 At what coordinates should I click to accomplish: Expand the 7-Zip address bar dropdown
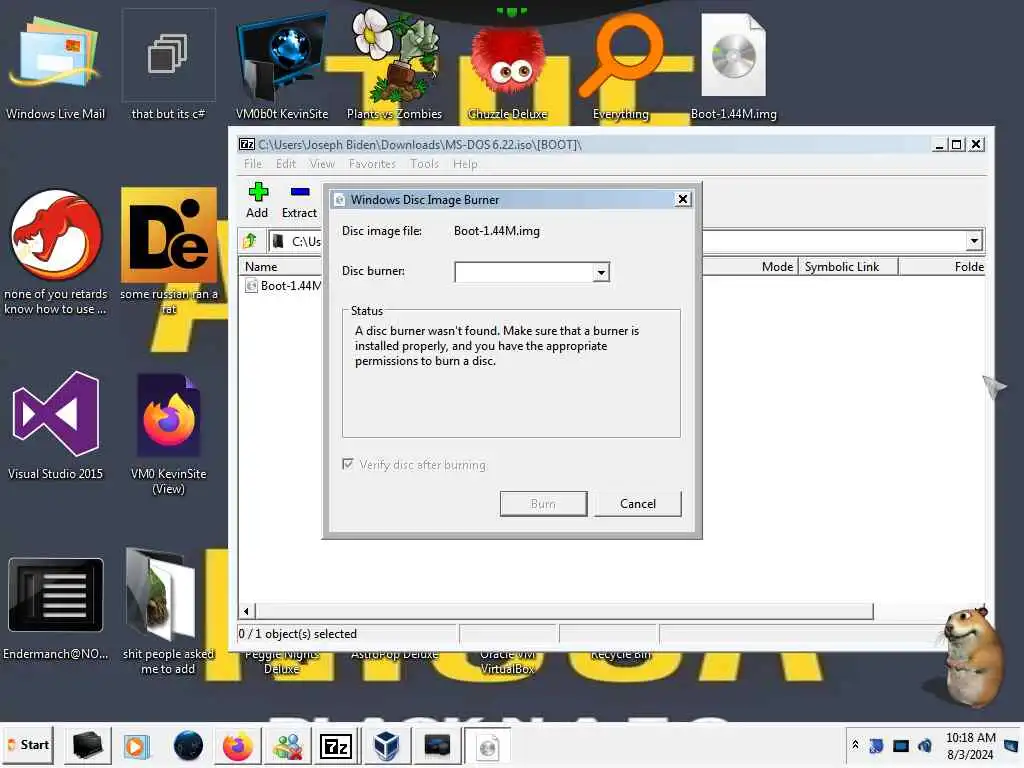click(974, 241)
